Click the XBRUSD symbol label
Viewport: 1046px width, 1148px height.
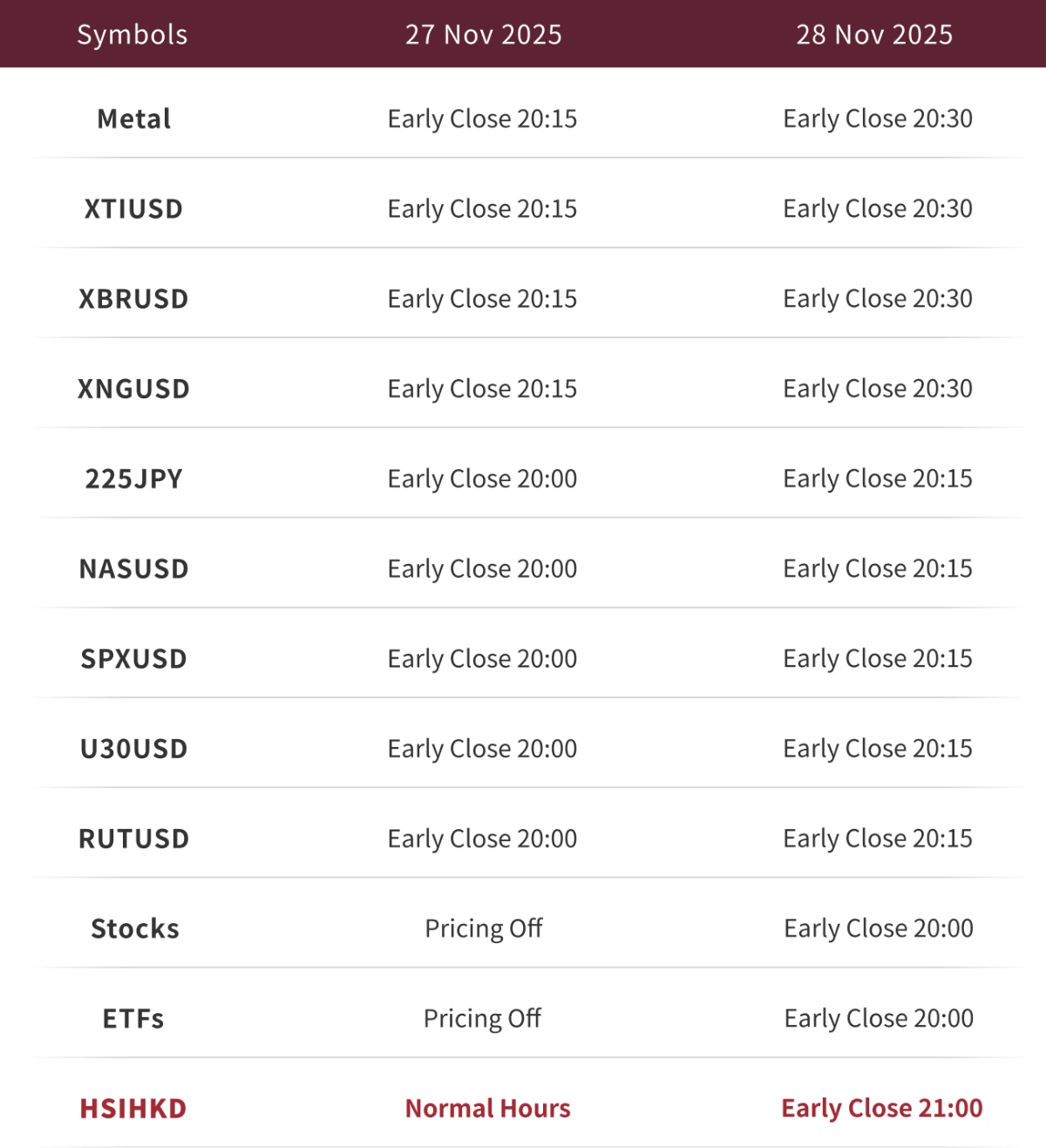click(x=133, y=299)
